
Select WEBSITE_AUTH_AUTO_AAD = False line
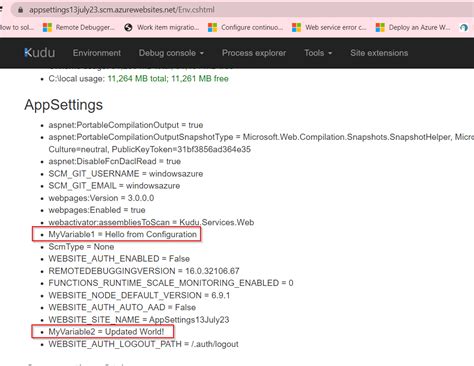pos(122,307)
